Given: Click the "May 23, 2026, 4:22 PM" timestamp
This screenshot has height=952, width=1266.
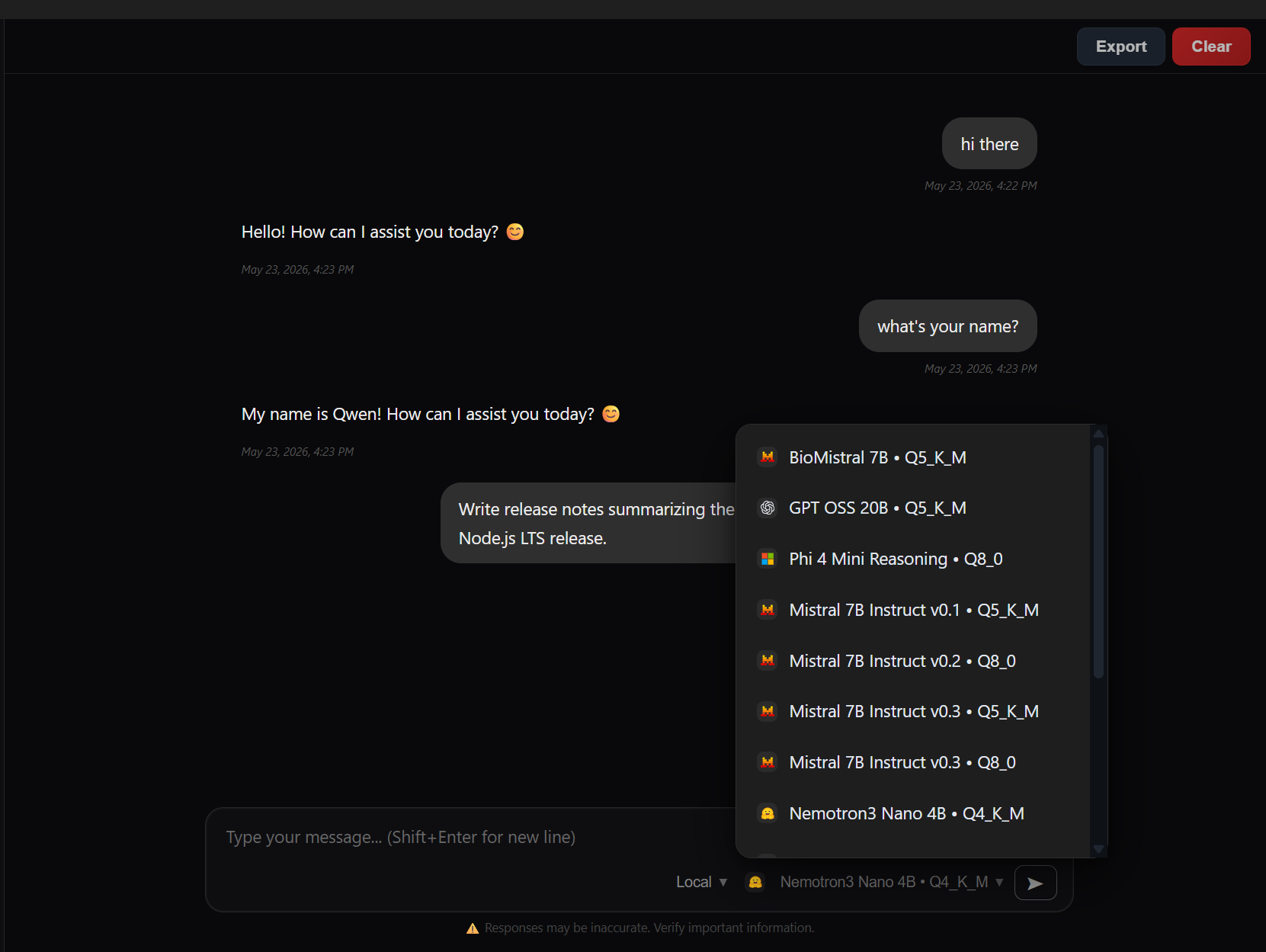Looking at the screenshot, I should (x=980, y=186).
